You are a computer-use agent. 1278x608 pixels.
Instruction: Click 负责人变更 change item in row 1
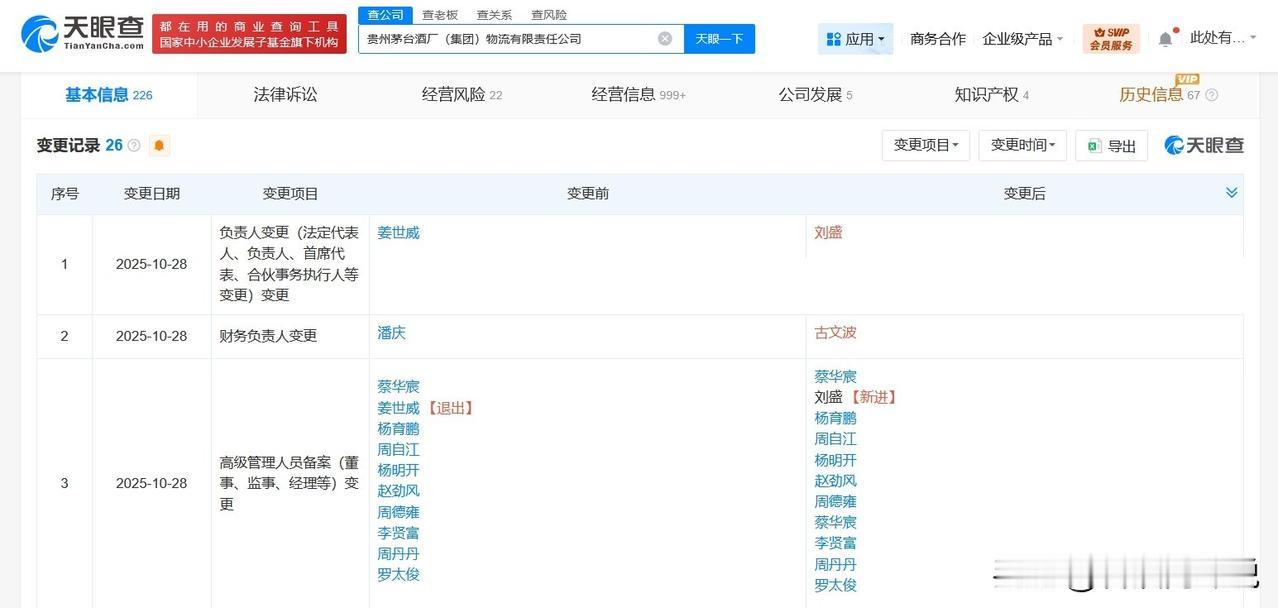[289, 264]
